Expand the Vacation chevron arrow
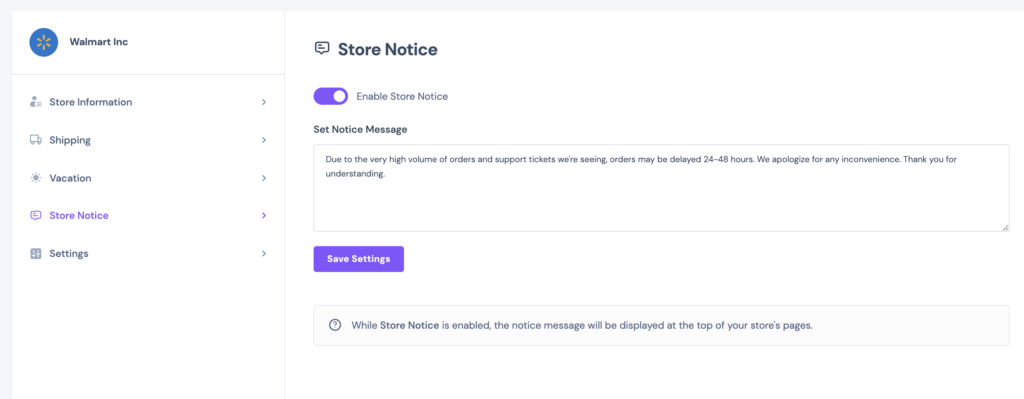Image resolution: width=1024 pixels, height=399 pixels. coord(264,178)
